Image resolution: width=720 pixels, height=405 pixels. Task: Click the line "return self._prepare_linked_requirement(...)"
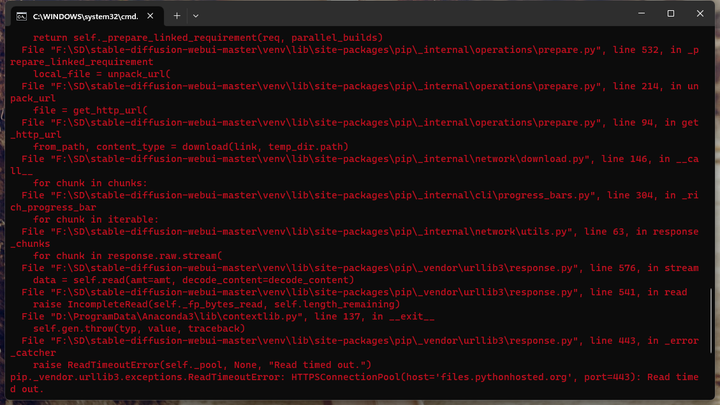click(x=208, y=38)
